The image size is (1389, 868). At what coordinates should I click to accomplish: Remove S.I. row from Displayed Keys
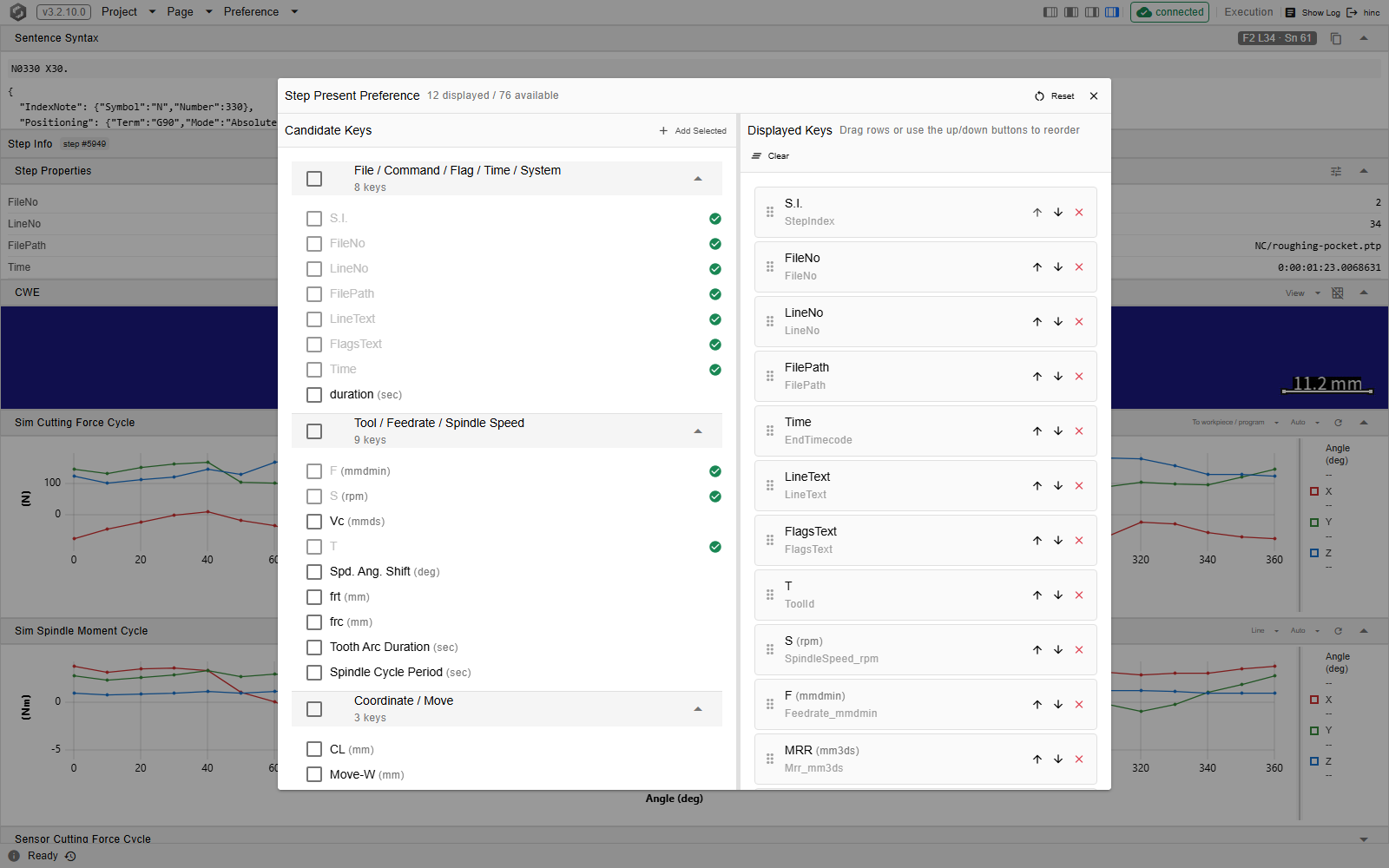click(x=1079, y=213)
